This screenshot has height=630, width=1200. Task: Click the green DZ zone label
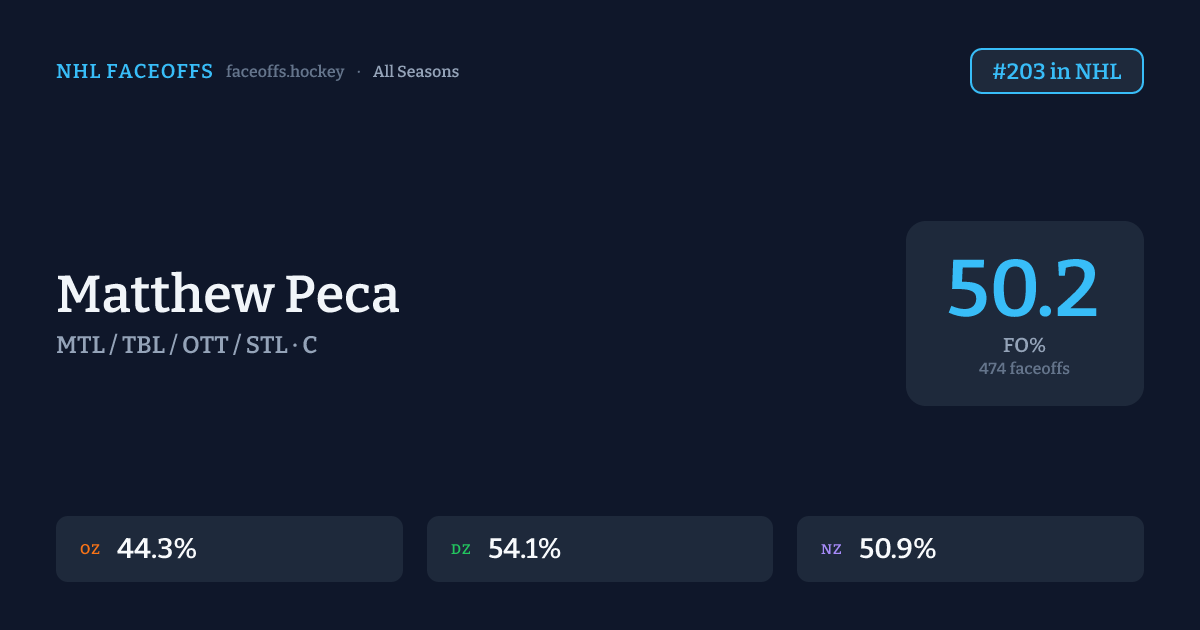[x=461, y=550]
